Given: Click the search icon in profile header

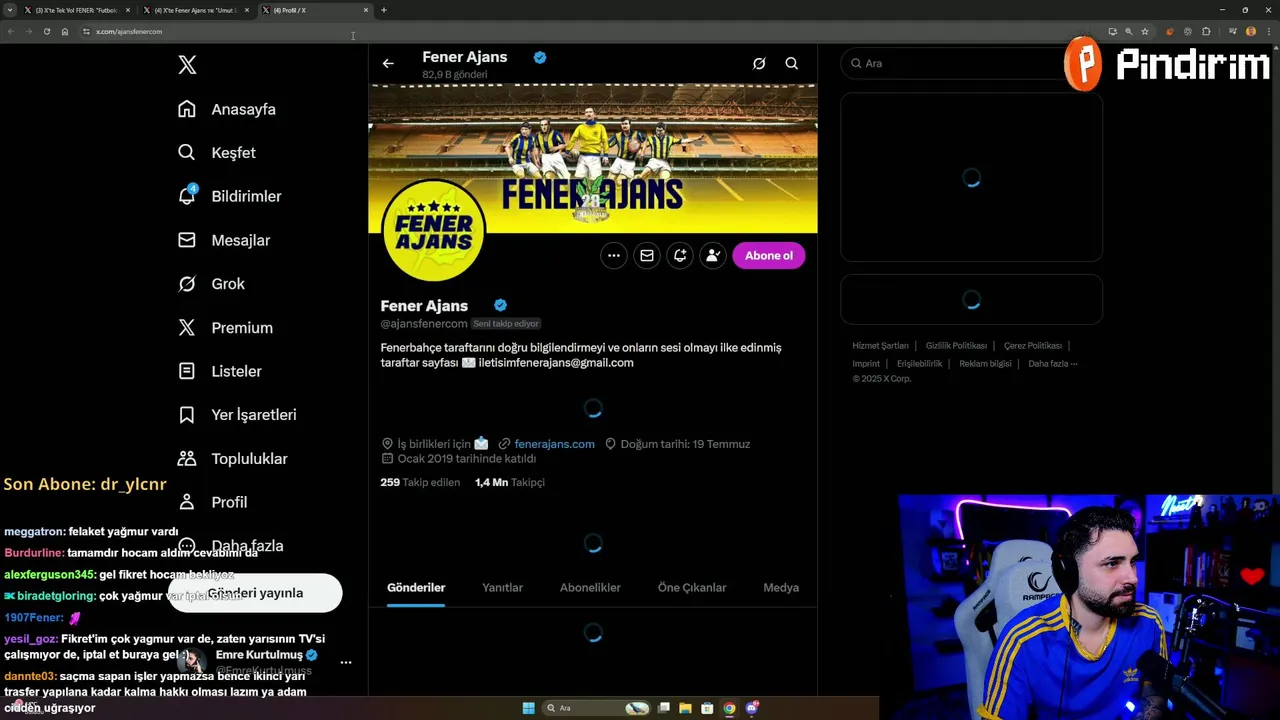Looking at the screenshot, I should tap(791, 63).
